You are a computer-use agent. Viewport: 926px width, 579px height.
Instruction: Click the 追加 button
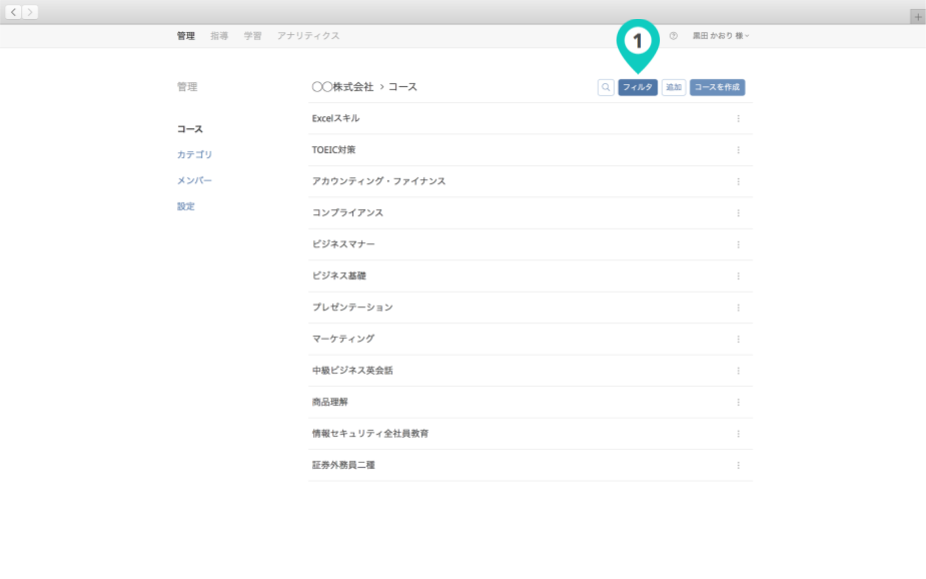click(674, 88)
